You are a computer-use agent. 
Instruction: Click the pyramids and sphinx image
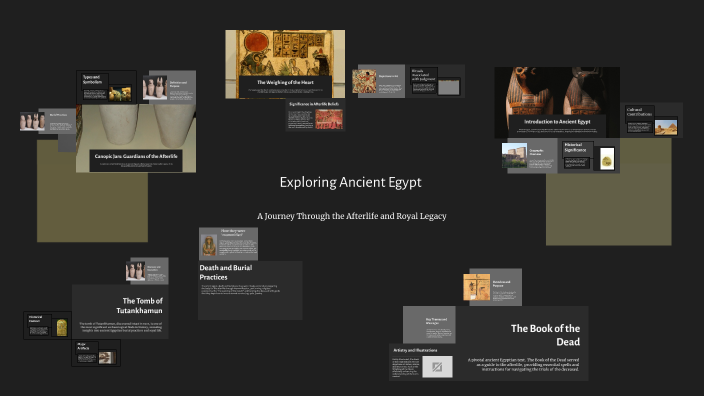666,127
